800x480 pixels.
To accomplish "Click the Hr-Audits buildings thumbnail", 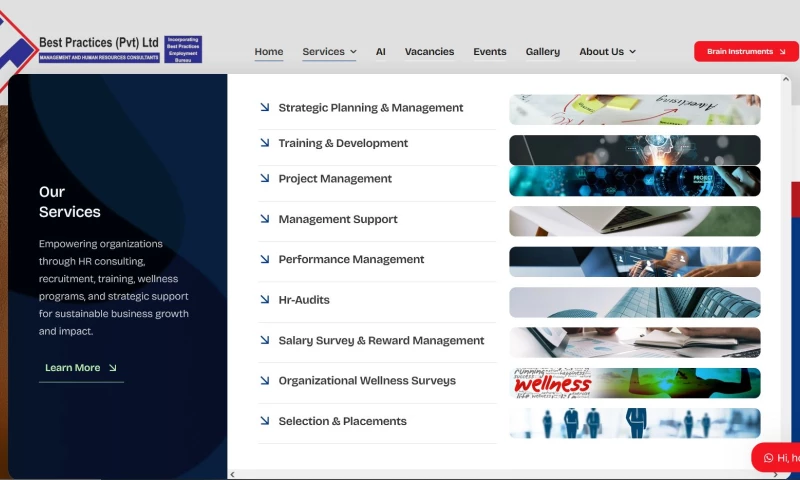I will [x=635, y=302].
